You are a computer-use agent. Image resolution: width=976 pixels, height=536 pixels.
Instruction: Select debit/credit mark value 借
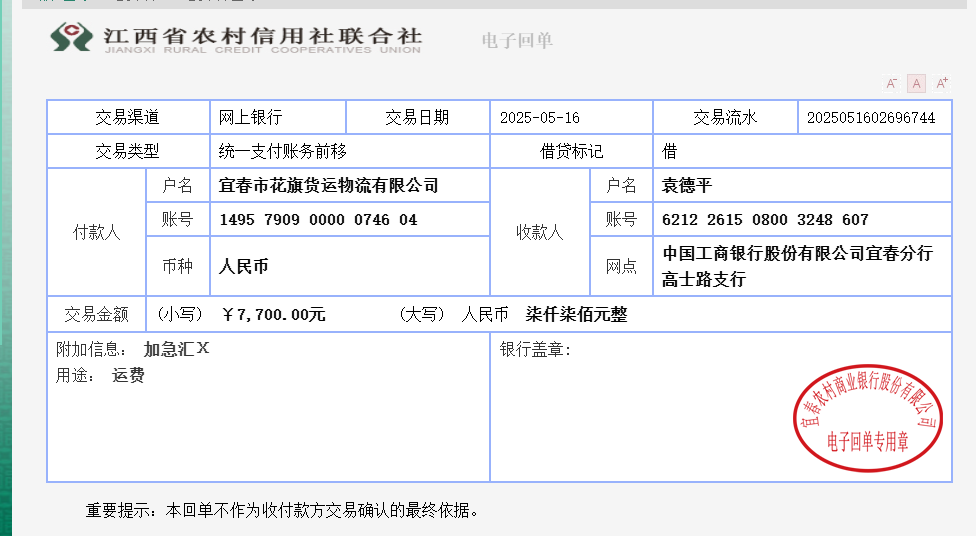pyautogui.click(x=669, y=151)
